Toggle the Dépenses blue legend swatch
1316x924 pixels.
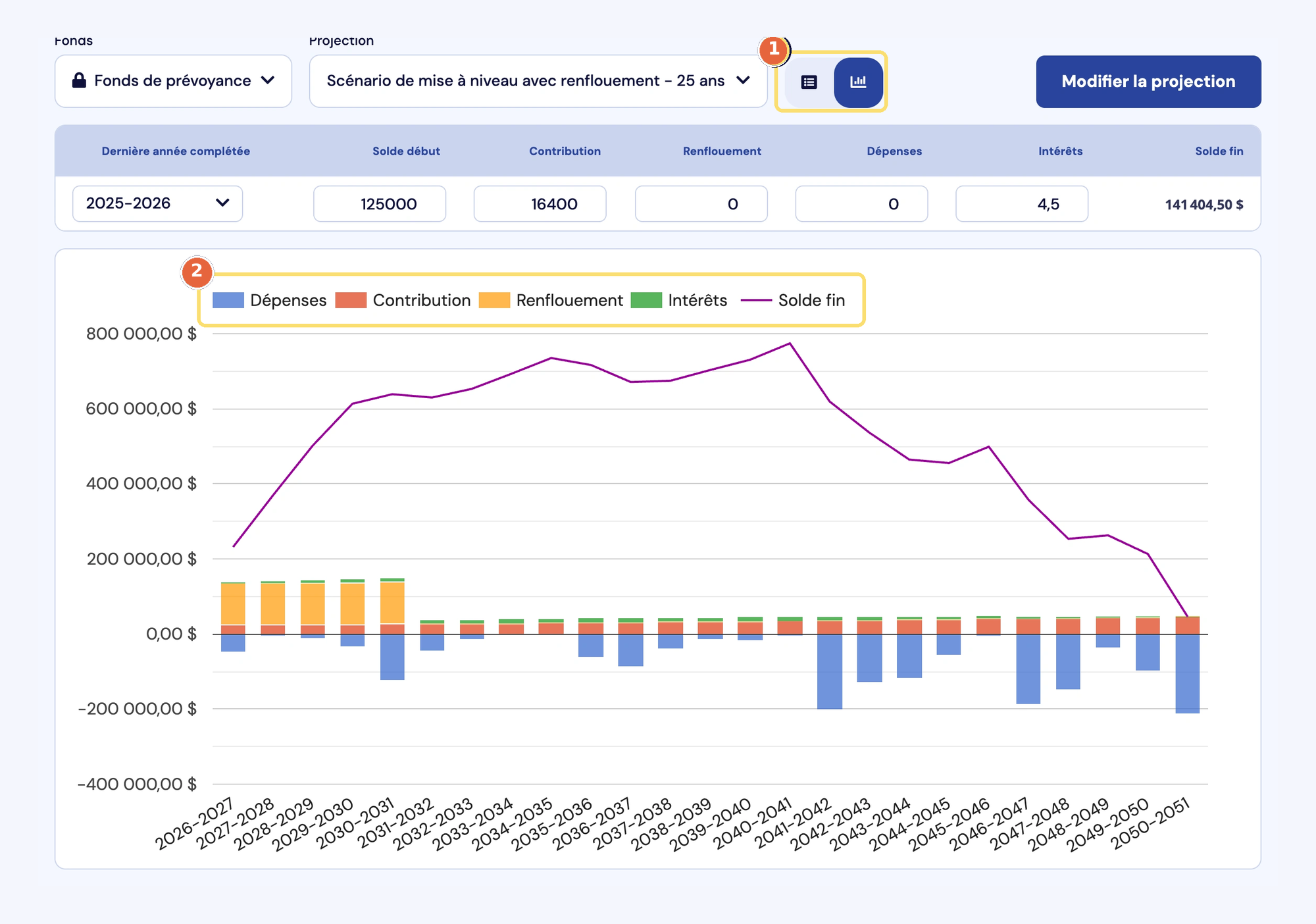pos(228,300)
